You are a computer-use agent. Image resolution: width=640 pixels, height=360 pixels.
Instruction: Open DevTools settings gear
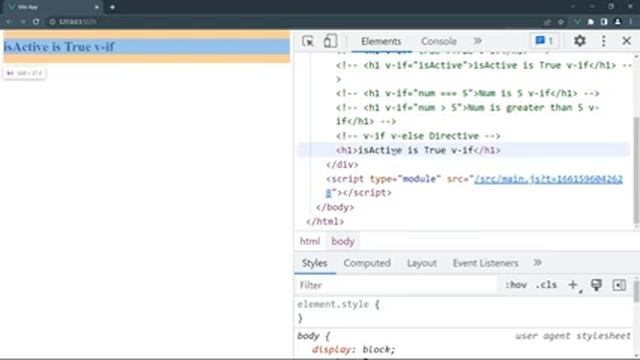tap(580, 41)
